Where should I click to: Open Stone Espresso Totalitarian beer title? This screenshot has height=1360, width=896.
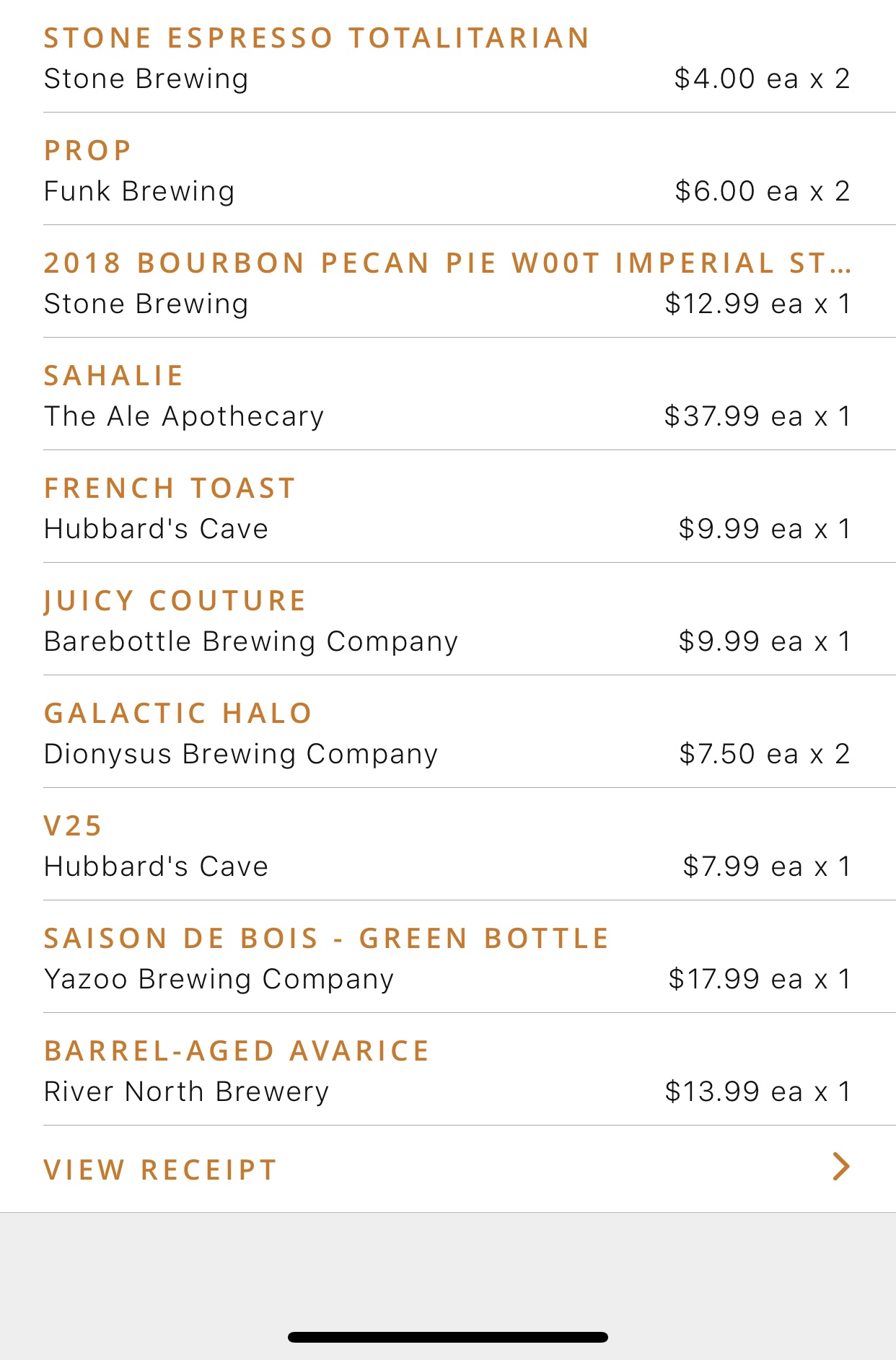pyautogui.click(x=317, y=38)
